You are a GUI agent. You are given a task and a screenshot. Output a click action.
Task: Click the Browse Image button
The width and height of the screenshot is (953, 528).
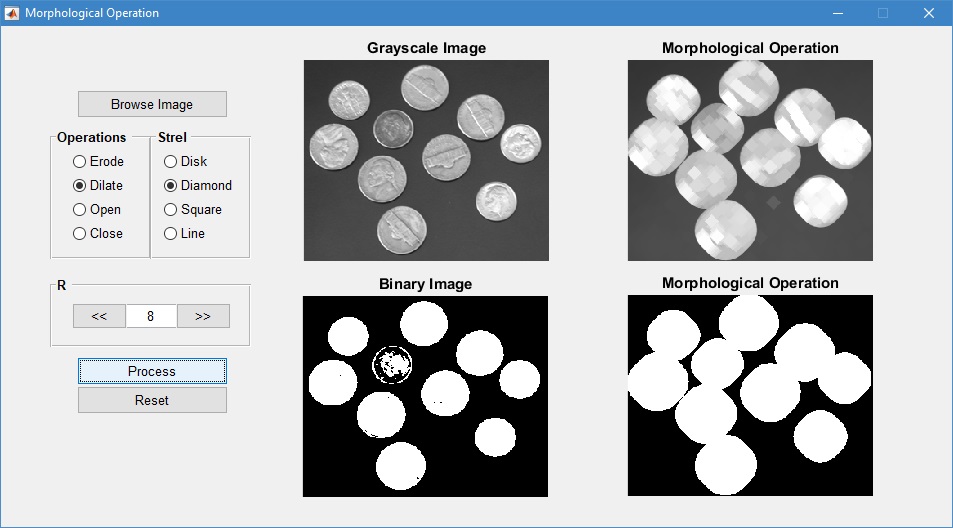(x=152, y=104)
